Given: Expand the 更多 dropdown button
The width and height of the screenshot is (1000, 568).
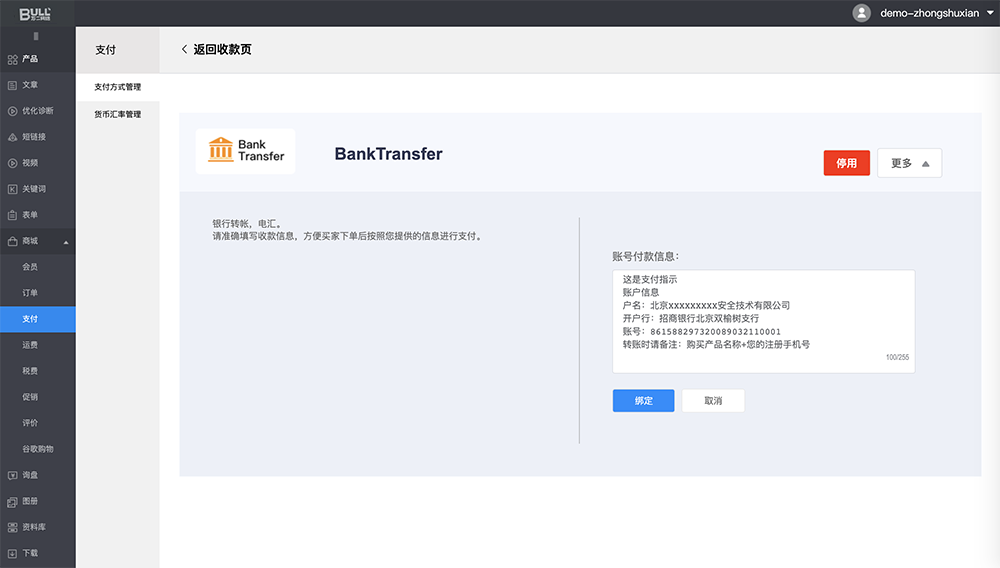Looking at the screenshot, I should tap(909, 163).
